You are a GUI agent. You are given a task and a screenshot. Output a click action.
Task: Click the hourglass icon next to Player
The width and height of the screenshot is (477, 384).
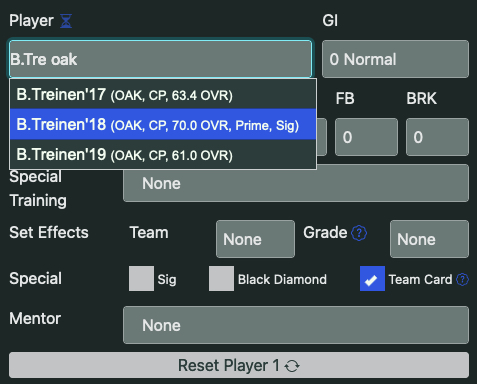click(x=66, y=21)
